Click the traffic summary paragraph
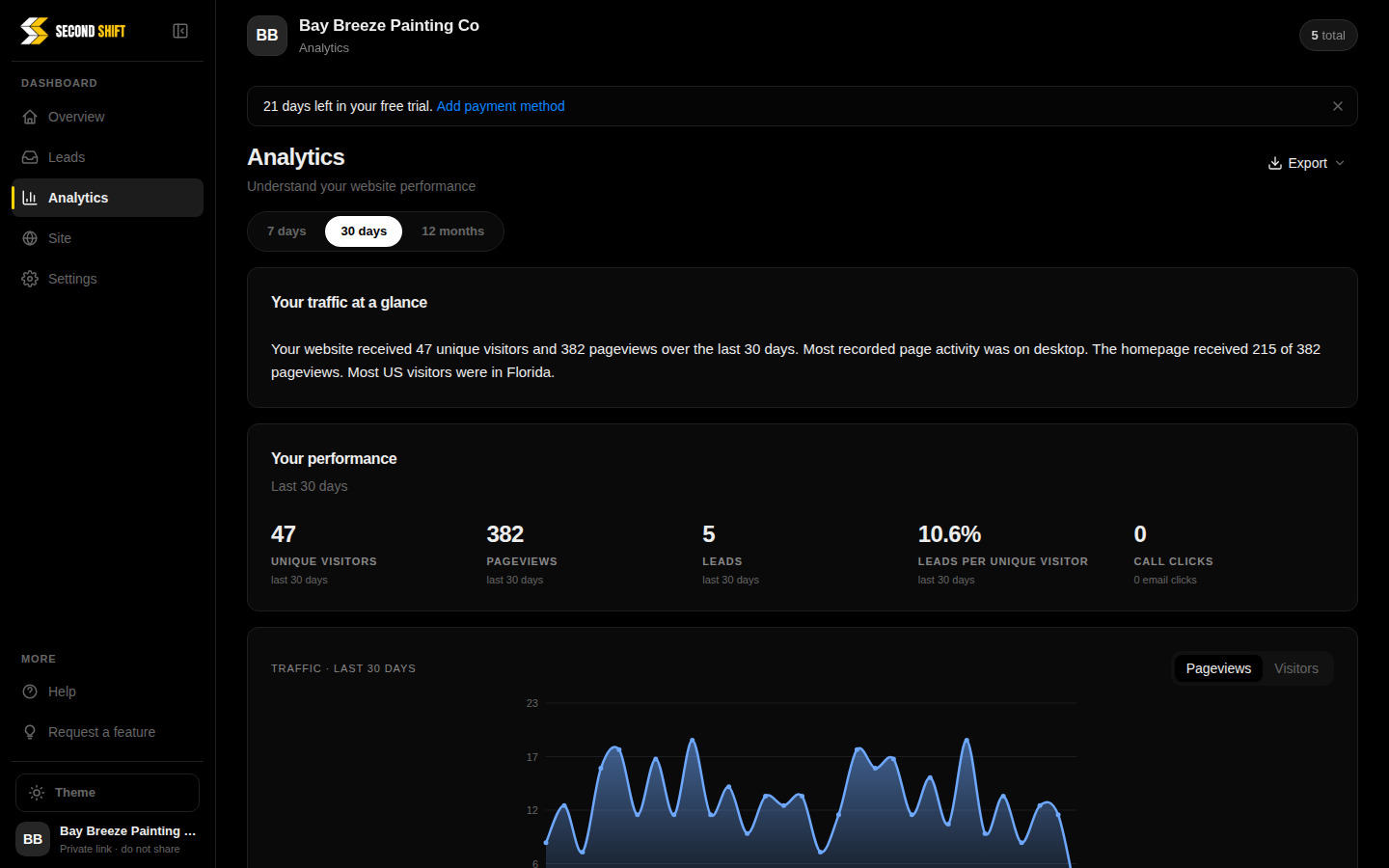The height and width of the screenshot is (868, 1389). (796, 361)
